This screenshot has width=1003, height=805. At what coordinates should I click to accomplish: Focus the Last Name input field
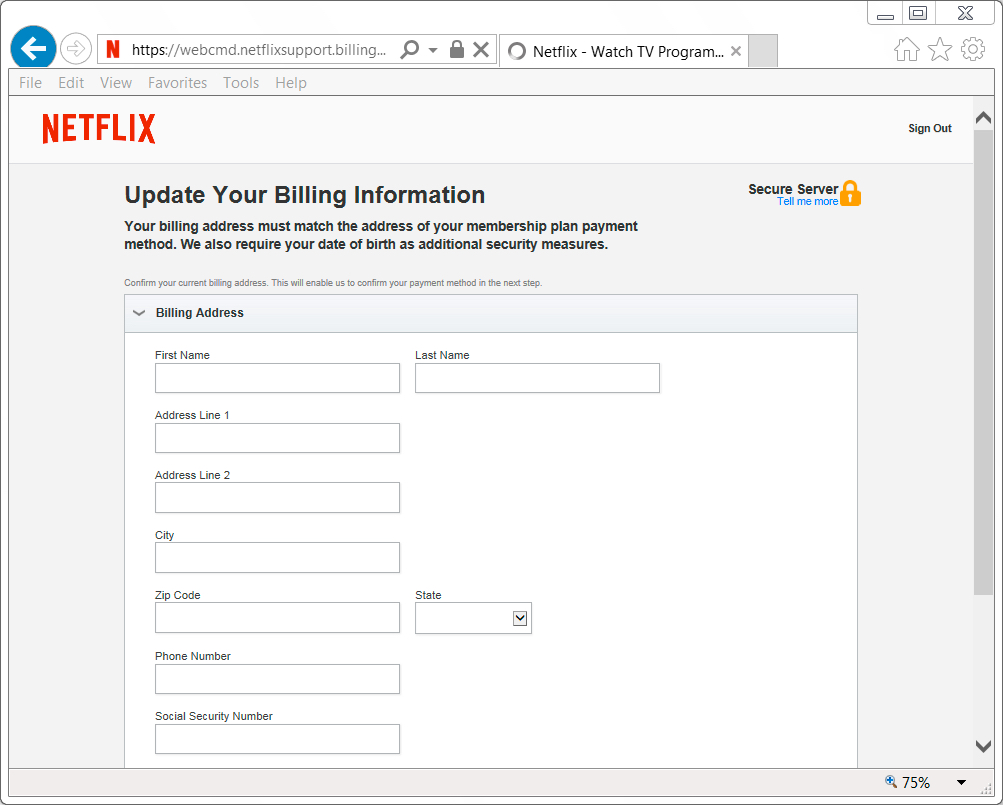pyautogui.click(x=537, y=378)
